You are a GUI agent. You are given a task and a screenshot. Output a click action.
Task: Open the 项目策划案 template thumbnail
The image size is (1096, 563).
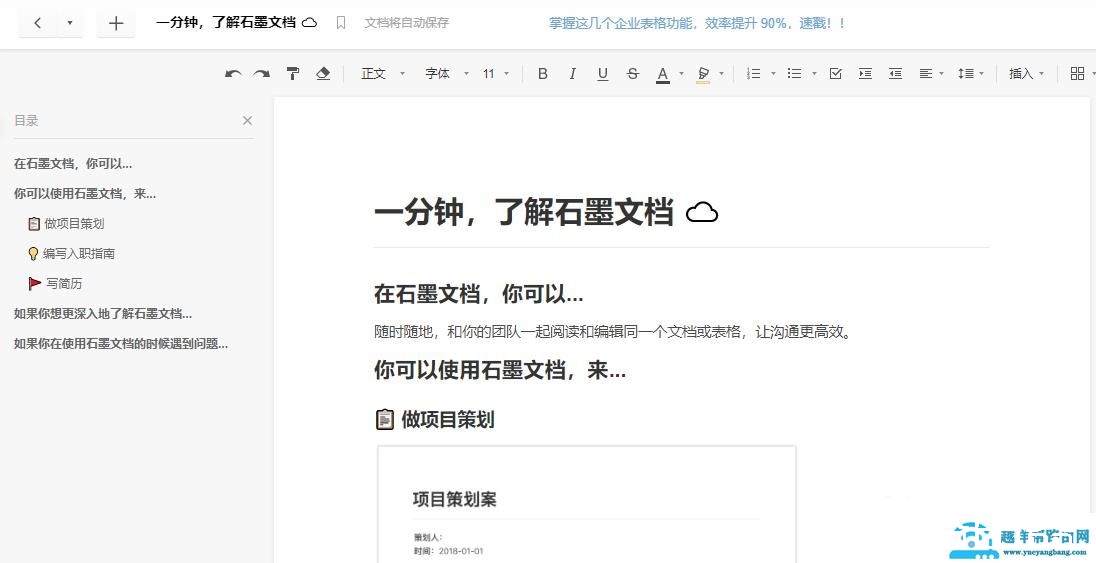(586, 504)
